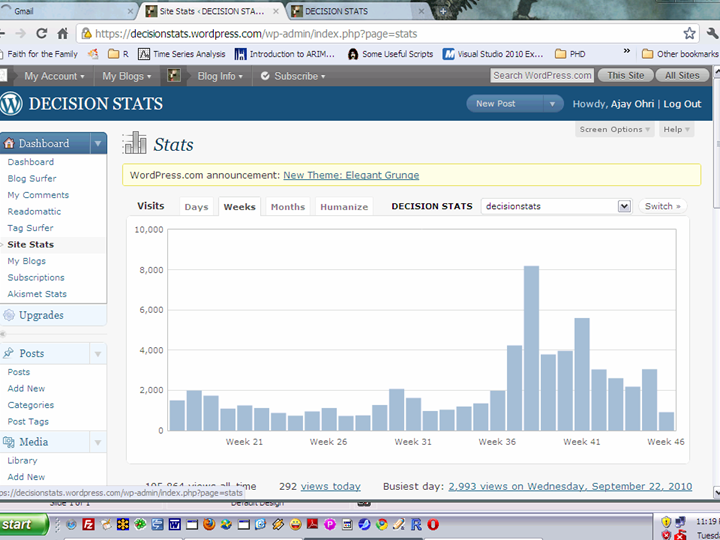
Task: Switch to the Months stats tab
Action: tap(287, 207)
